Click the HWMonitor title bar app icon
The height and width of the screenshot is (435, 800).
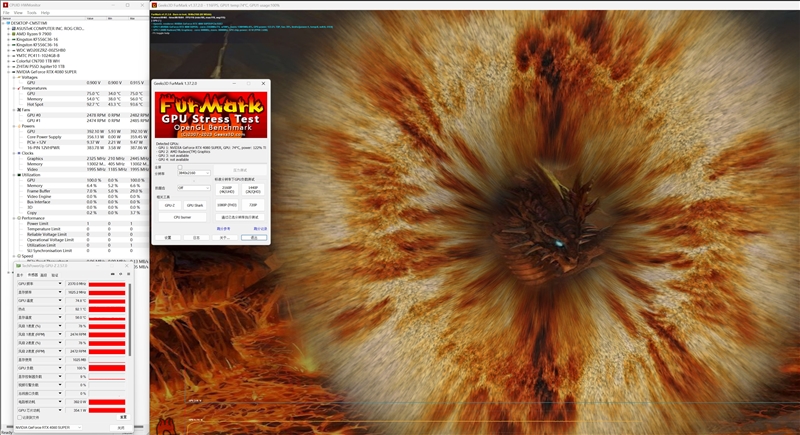pos(5,5)
